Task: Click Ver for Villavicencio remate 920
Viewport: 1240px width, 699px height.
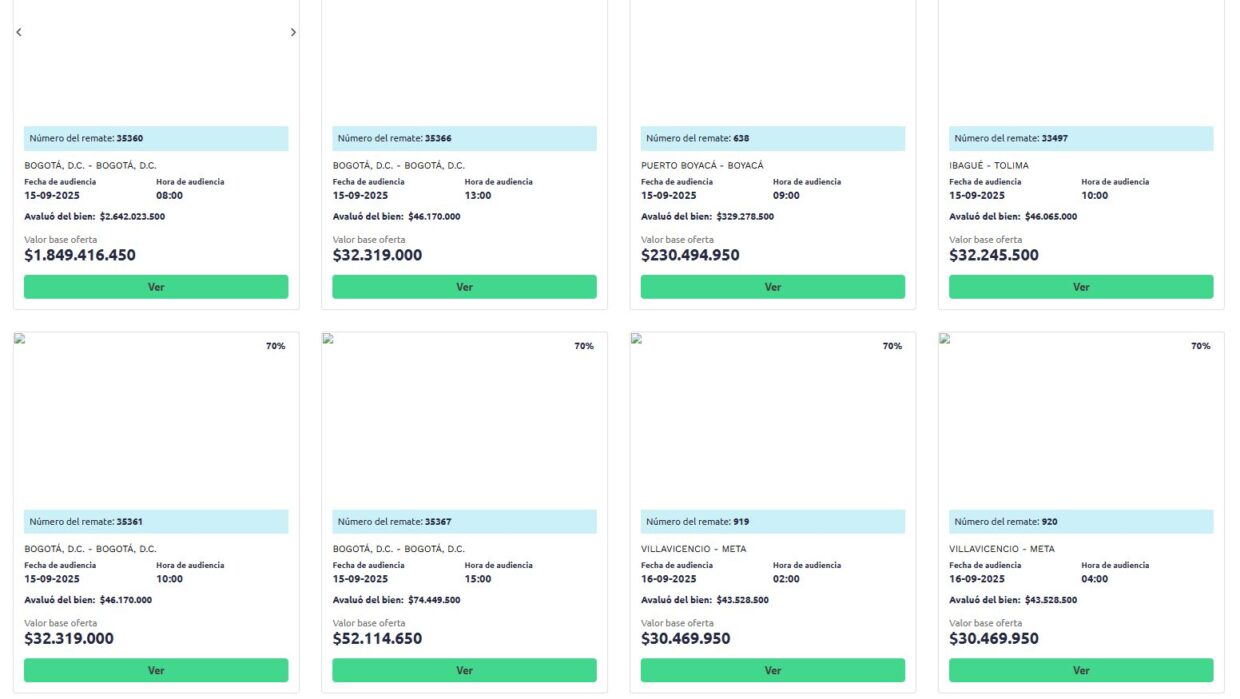Action: (1081, 670)
